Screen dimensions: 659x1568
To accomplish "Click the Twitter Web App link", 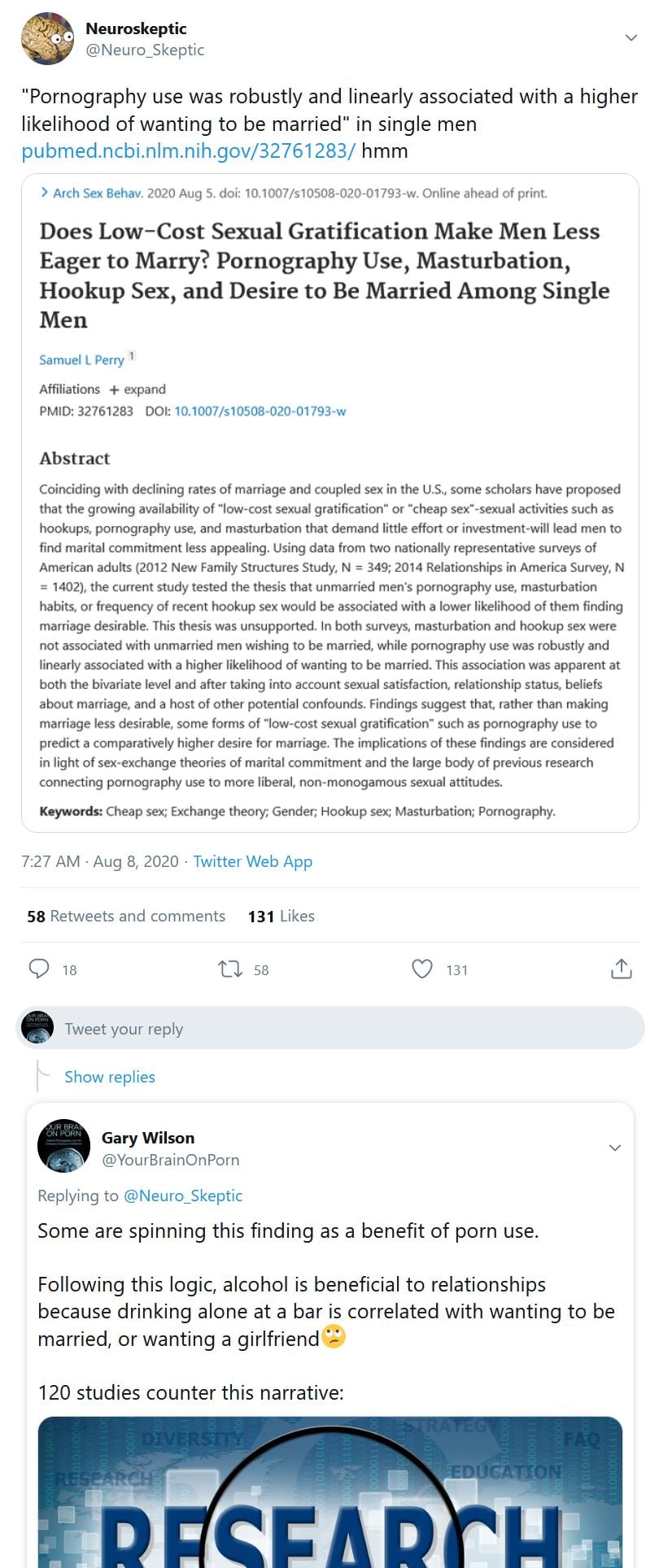I will click(x=252, y=861).
